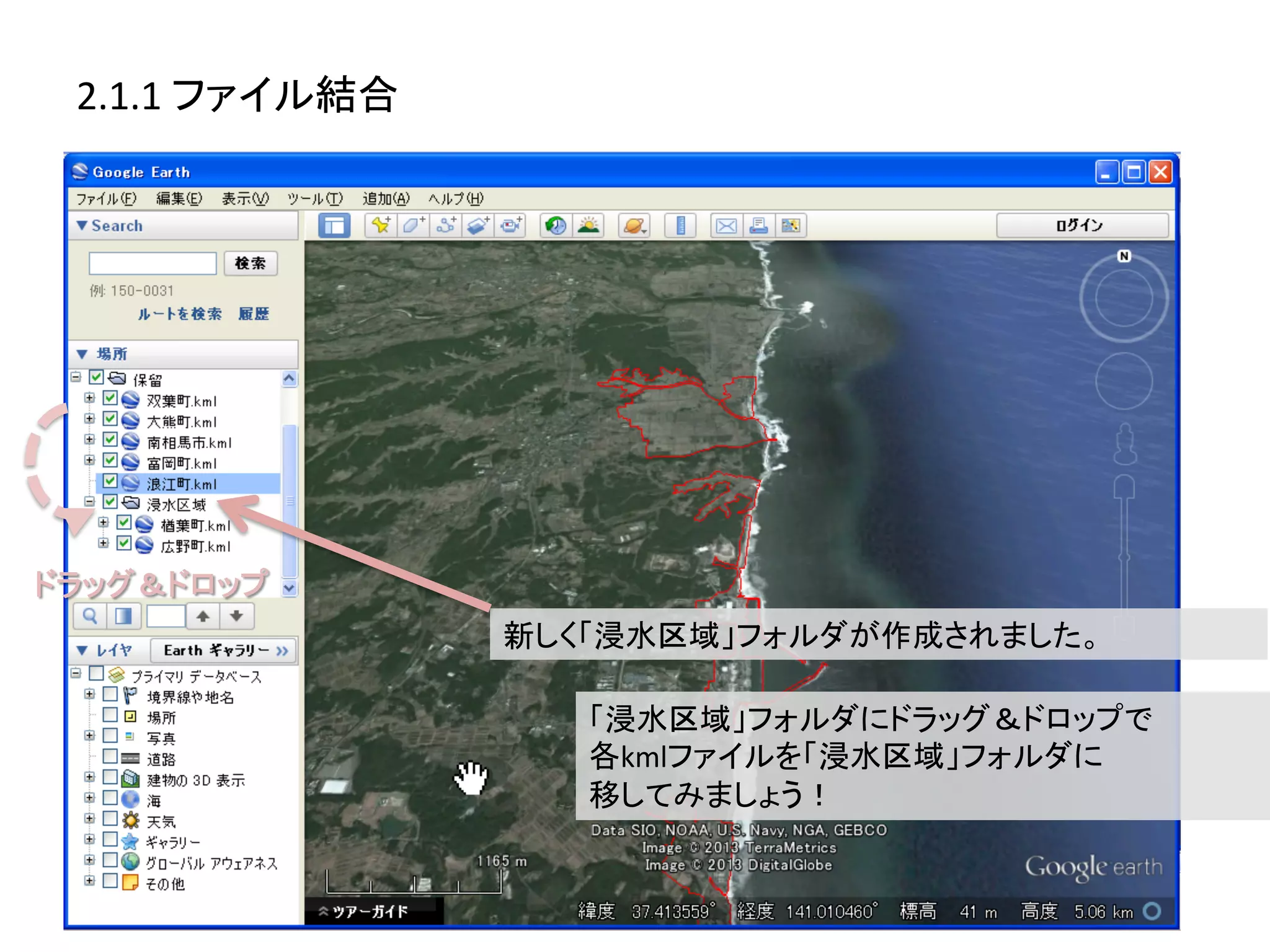1270x952 pixels.
Task: Collapse the レイヤ panel triangle
Action: (x=81, y=650)
